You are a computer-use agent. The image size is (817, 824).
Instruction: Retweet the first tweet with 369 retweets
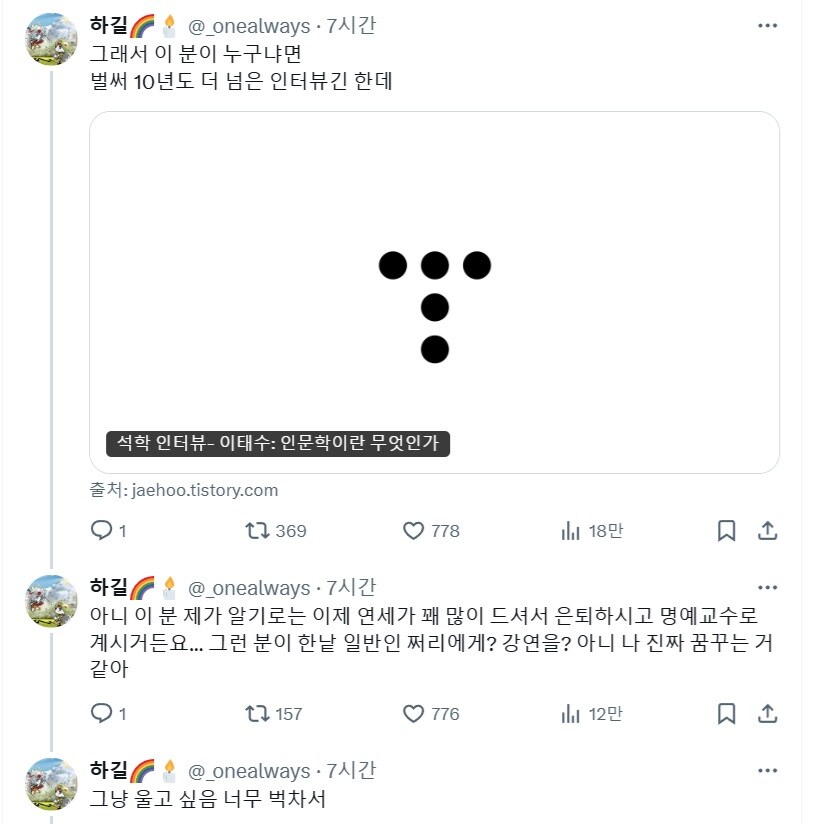(x=258, y=531)
